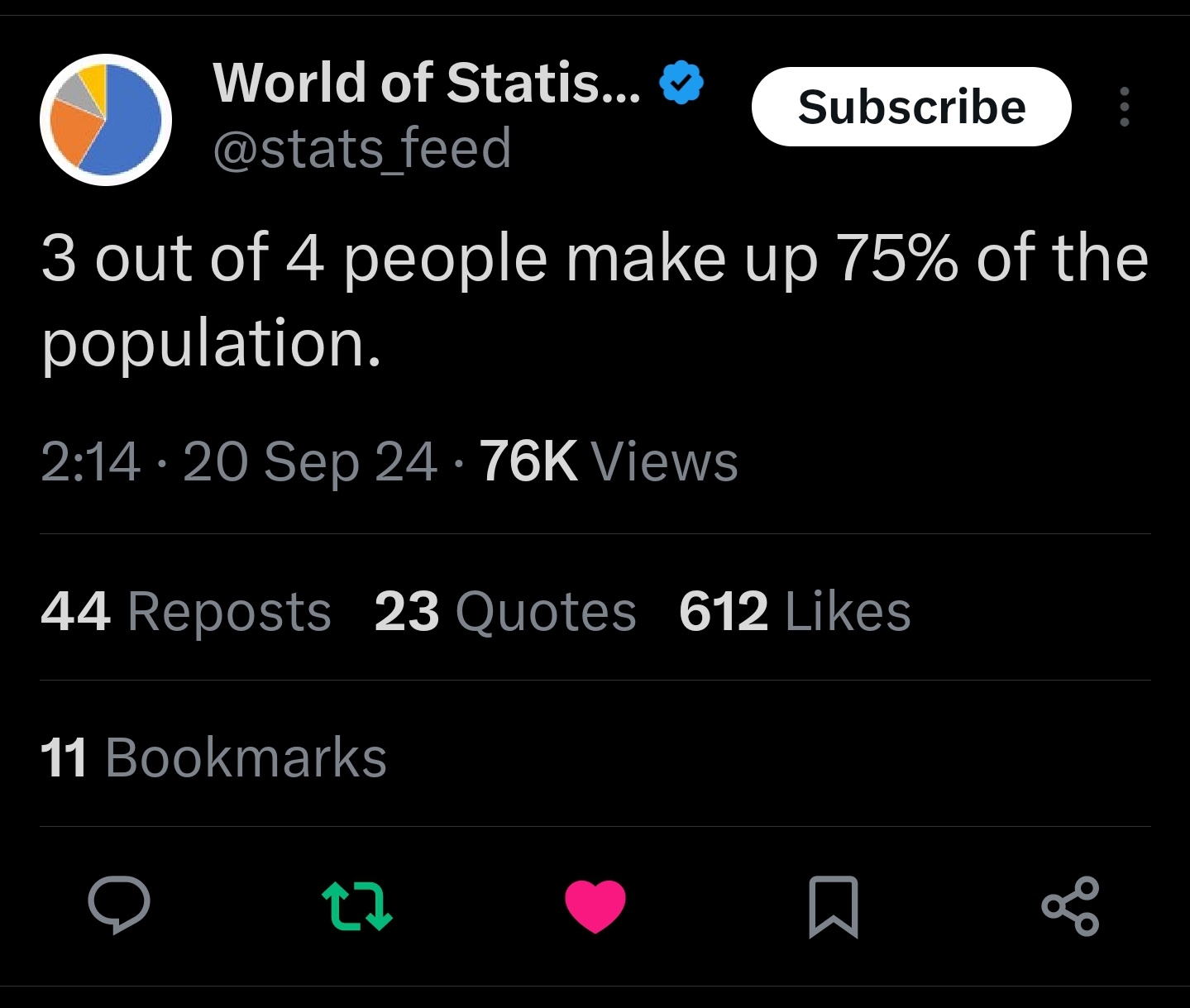Open the World of Statis... display name
This screenshot has width=1190, height=1008.
(x=426, y=83)
